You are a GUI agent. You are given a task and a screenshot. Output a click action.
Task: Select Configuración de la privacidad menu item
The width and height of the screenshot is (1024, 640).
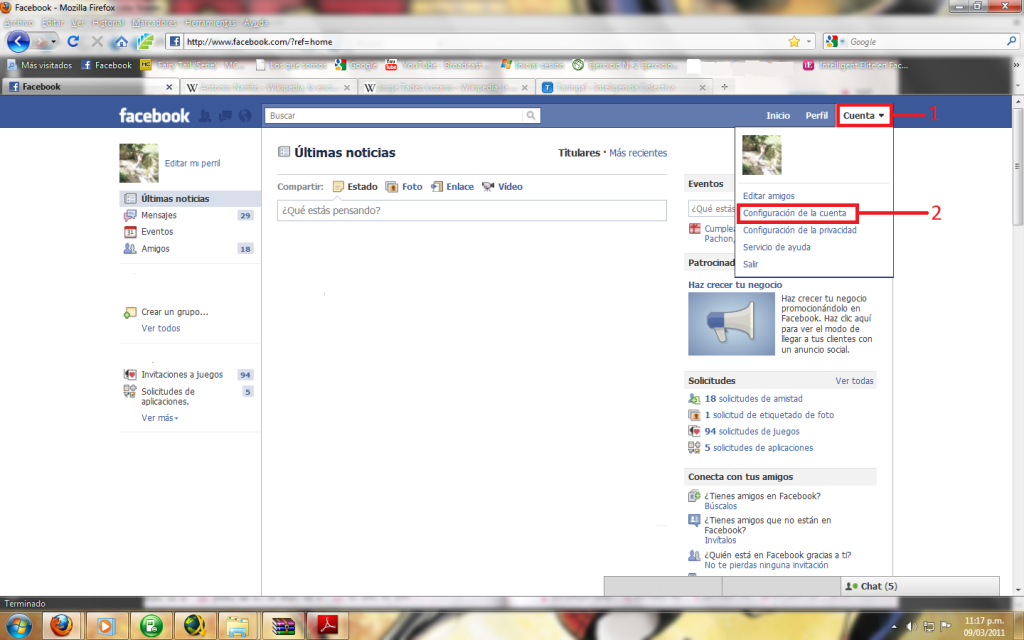click(x=800, y=230)
